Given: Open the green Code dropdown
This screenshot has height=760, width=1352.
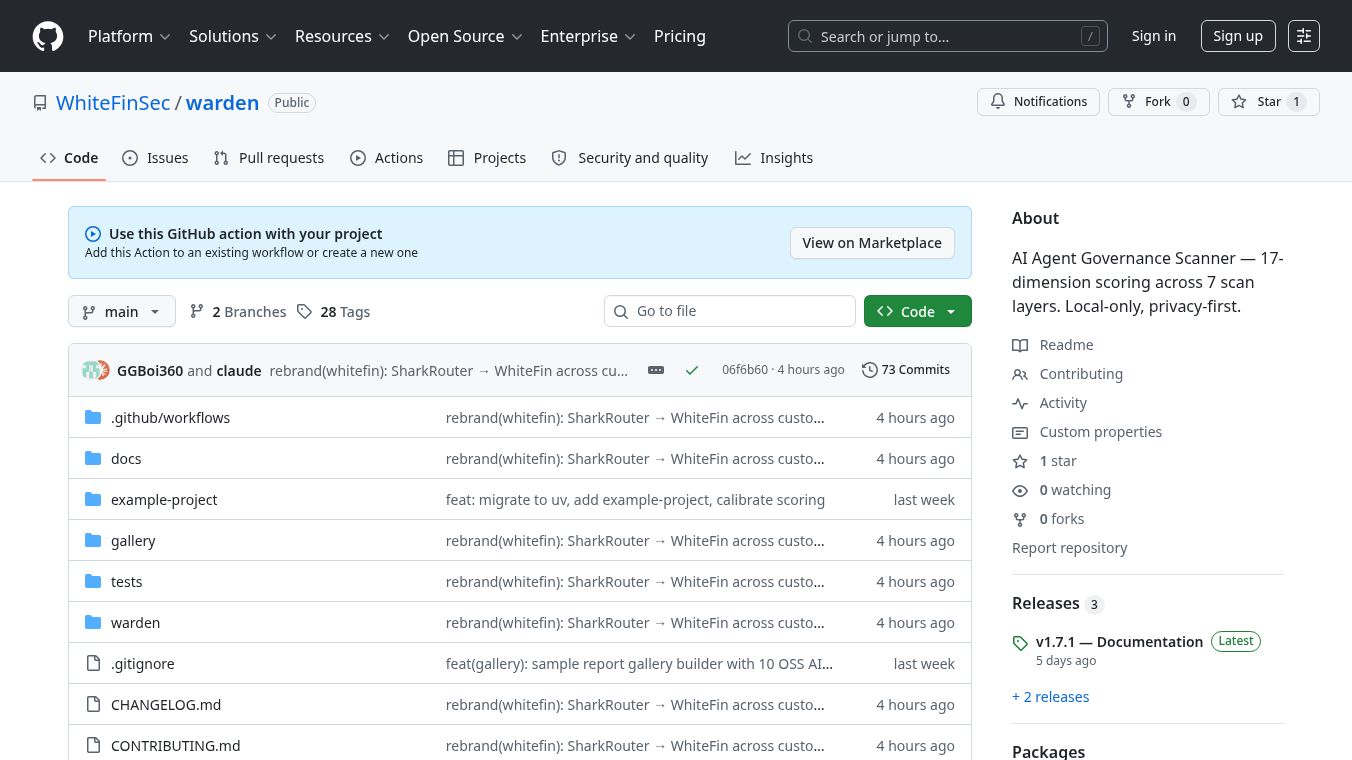Looking at the screenshot, I should (917, 312).
